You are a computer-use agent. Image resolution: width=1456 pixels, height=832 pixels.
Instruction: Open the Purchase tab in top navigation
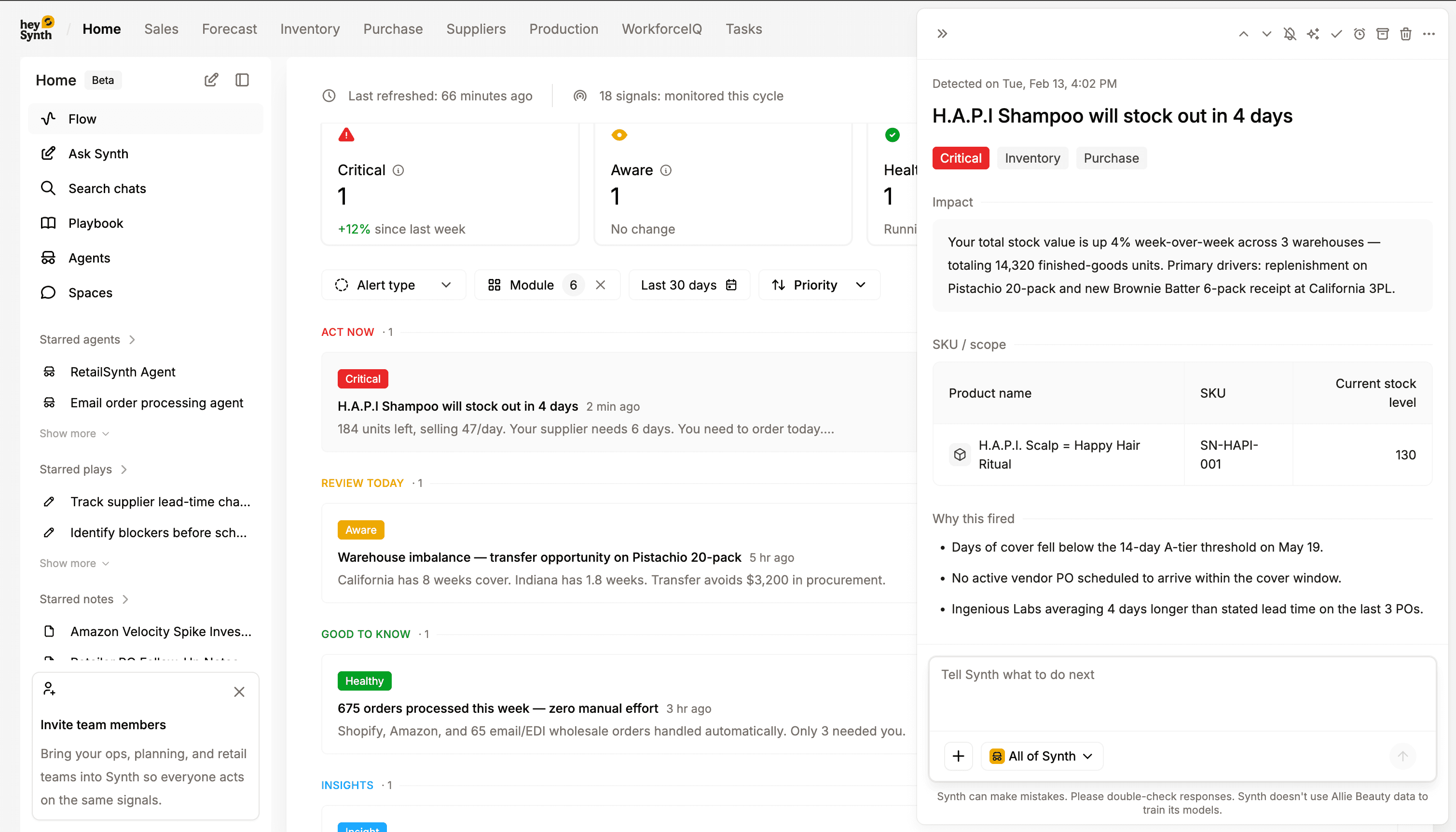pos(393,29)
